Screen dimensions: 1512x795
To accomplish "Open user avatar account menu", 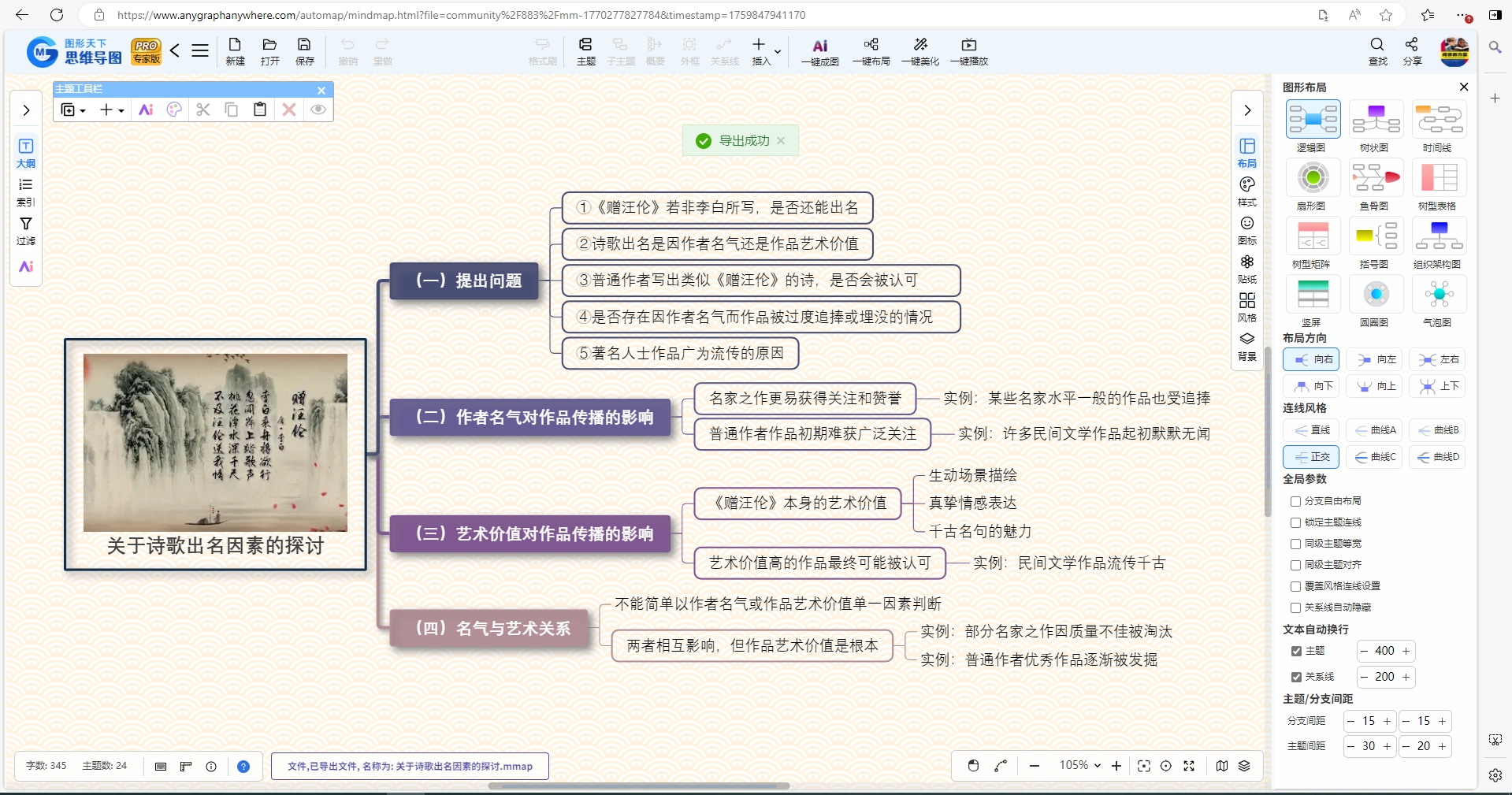I will tap(1454, 51).
